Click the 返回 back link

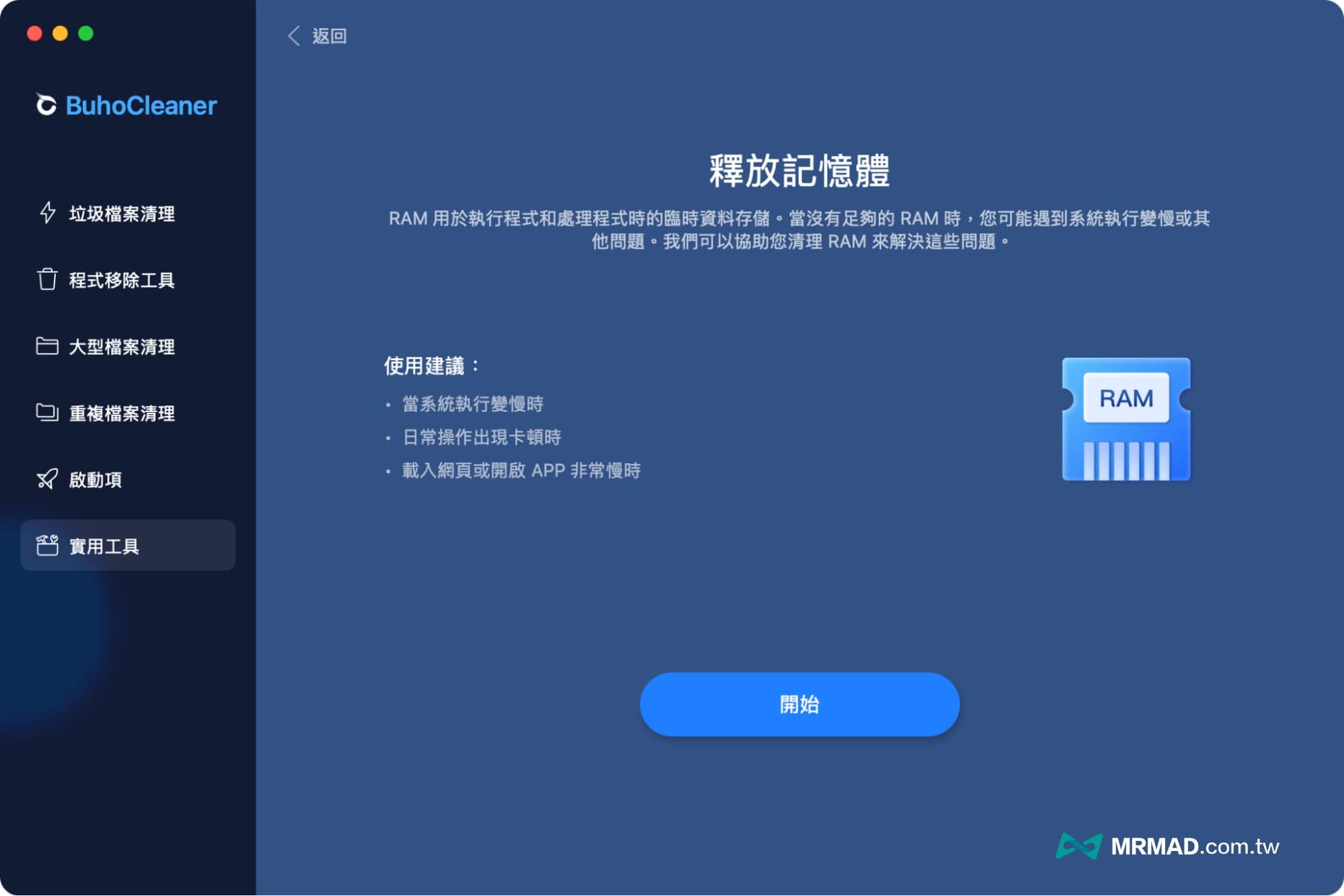(x=329, y=36)
